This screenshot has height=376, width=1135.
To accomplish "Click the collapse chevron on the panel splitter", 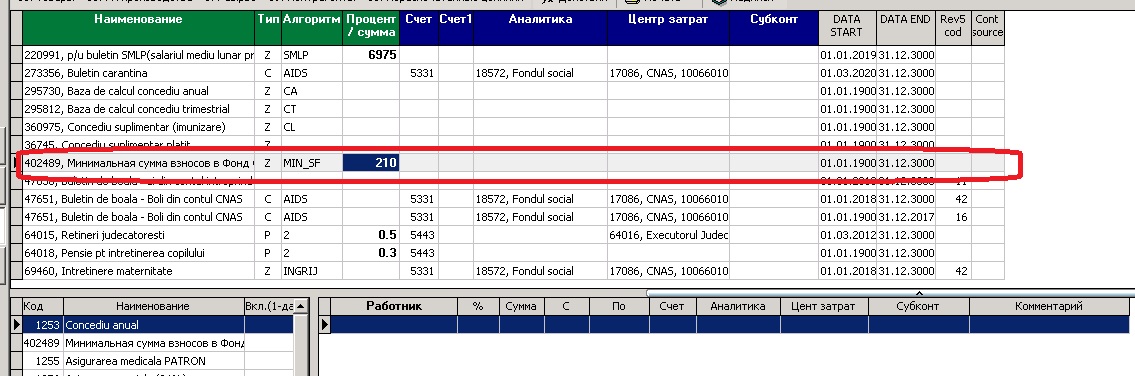I will [919, 293].
